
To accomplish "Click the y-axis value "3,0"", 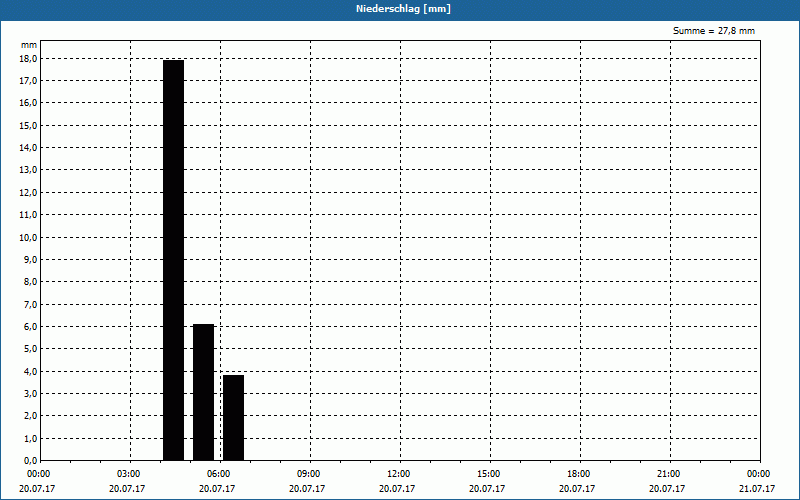I will pos(31,393).
